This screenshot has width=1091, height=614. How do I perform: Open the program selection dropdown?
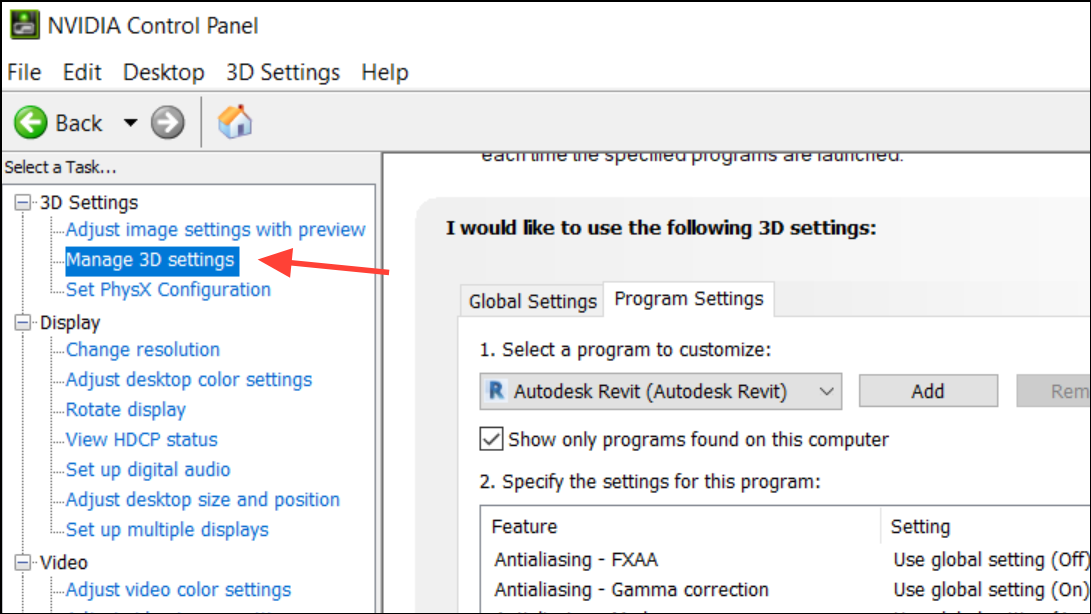tap(826, 391)
